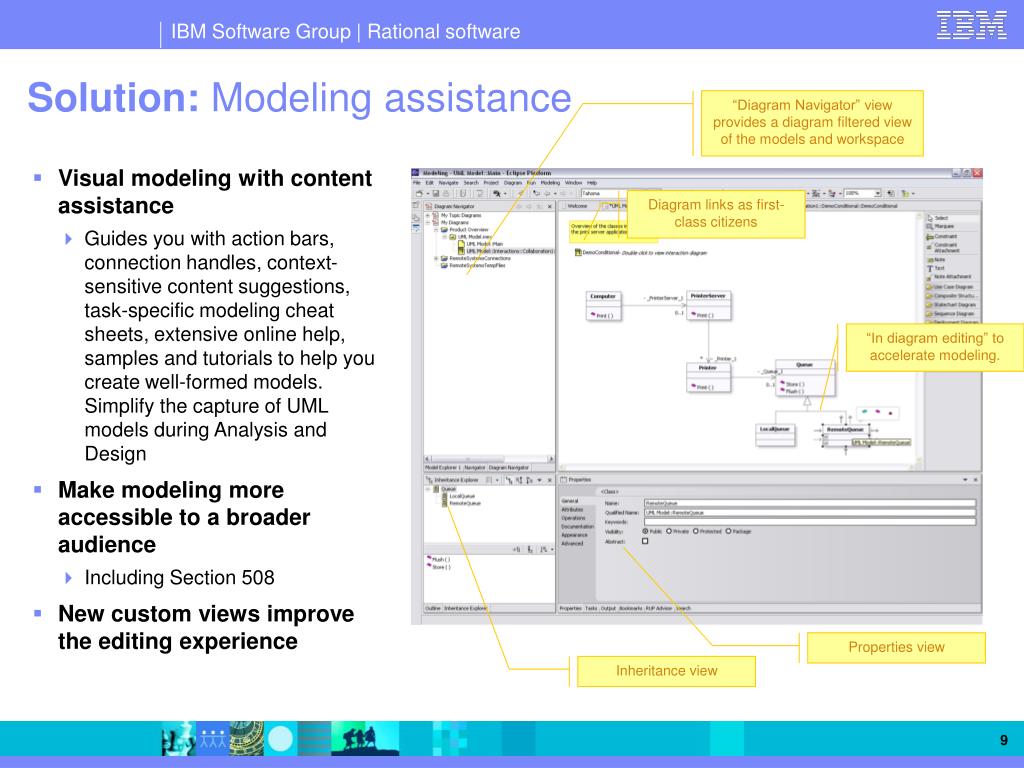
Task: Select the Computer class box
Action: (603, 306)
